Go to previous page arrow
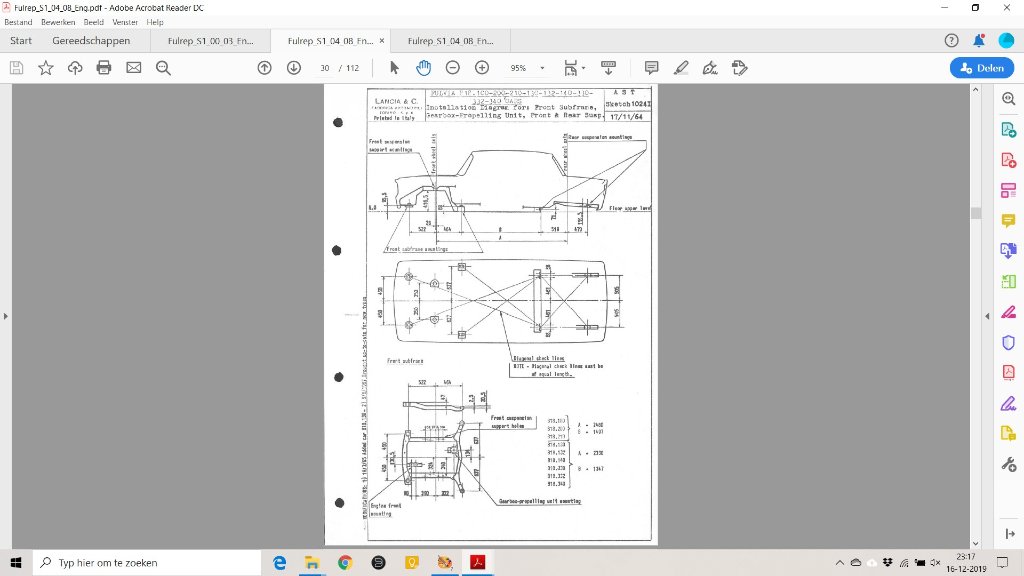This screenshot has height=576, width=1024. pyautogui.click(x=264, y=68)
